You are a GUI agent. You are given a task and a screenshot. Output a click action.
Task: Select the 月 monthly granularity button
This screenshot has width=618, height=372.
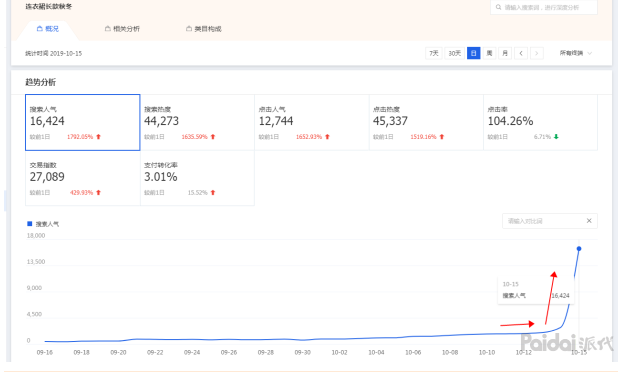pyautogui.click(x=505, y=53)
